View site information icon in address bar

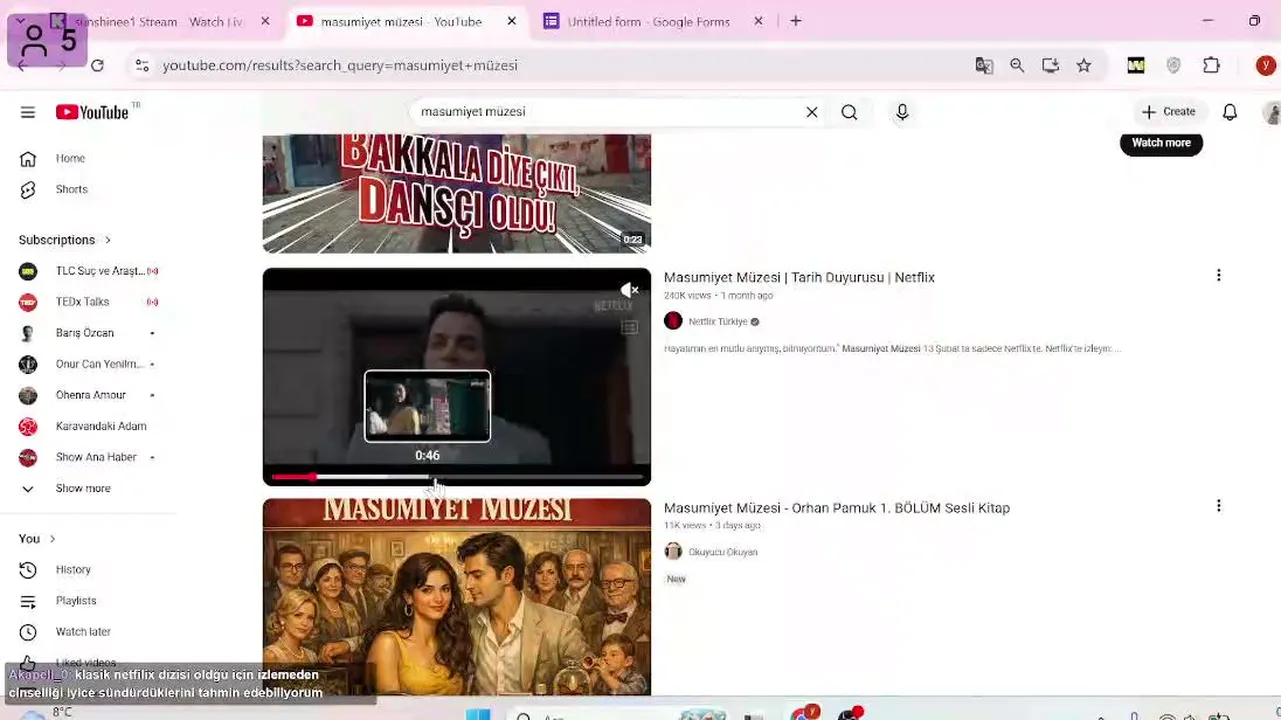[x=142, y=65]
